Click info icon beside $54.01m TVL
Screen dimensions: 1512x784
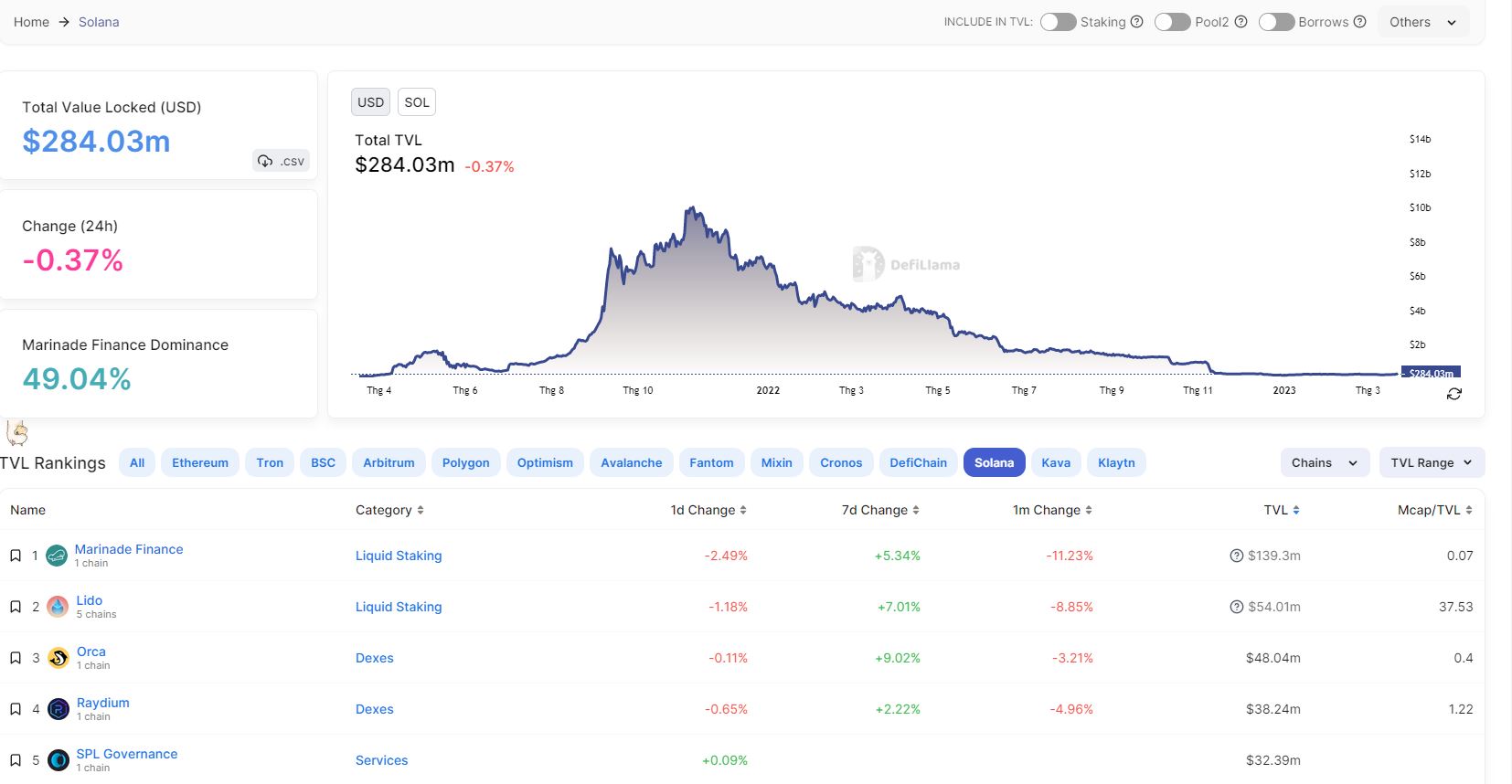pyautogui.click(x=1237, y=607)
